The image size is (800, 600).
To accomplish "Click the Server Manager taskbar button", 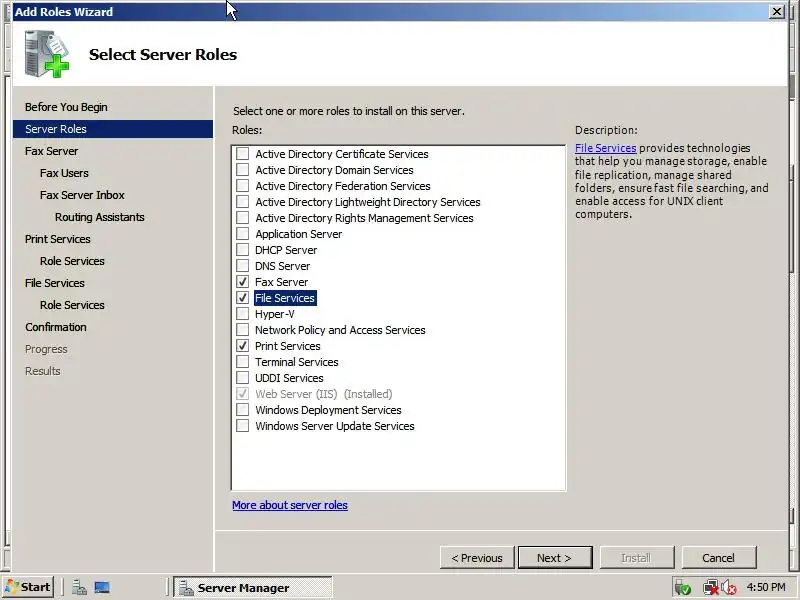I will click(x=253, y=588).
